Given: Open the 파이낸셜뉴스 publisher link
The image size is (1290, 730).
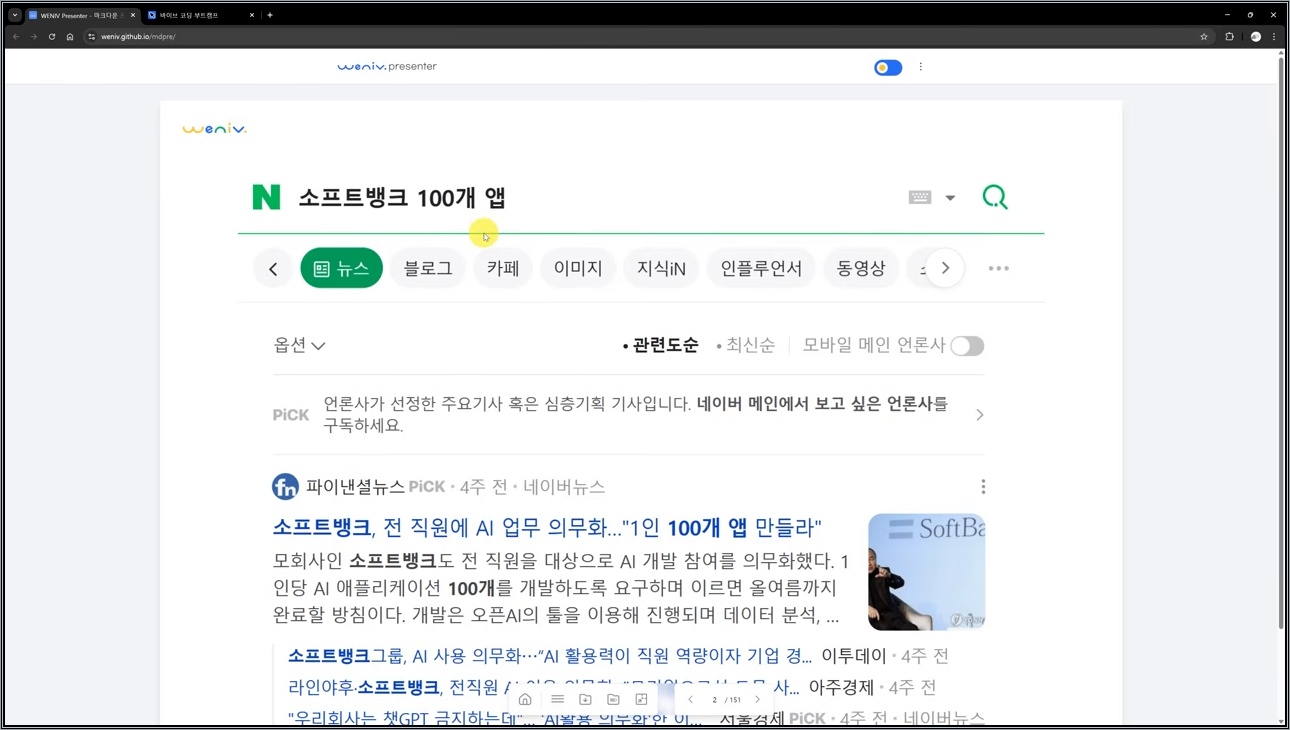Looking at the screenshot, I should pyautogui.click(x=355, y=487).
